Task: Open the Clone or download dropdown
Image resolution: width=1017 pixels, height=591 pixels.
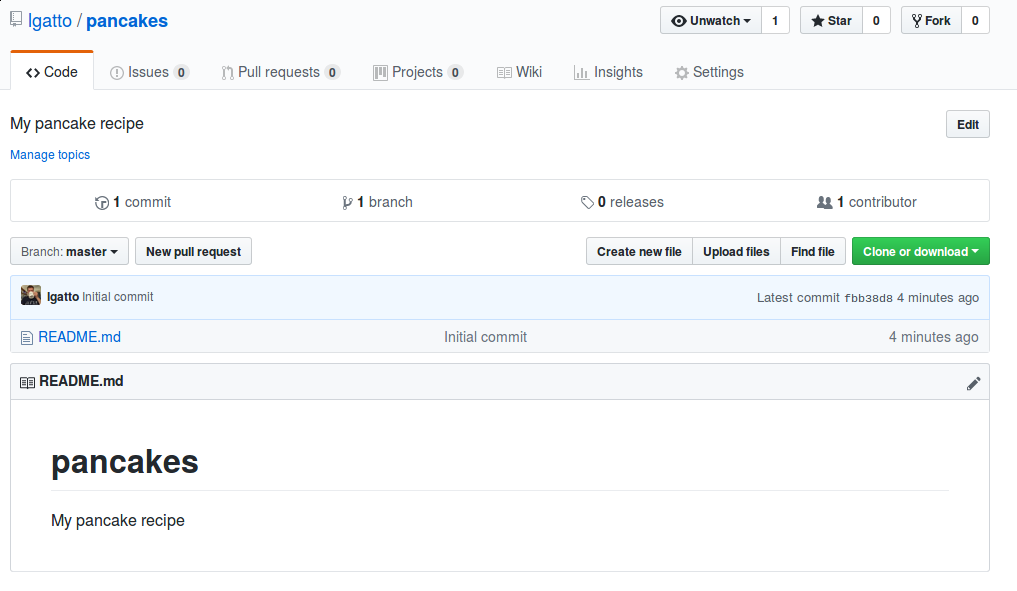Action: coord(920,251)
